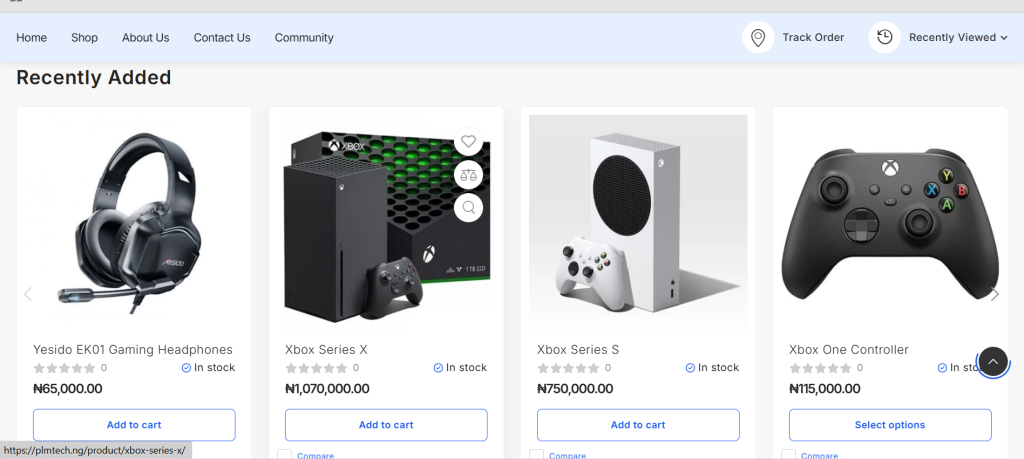Tick the Compare checkbox under Xbox Series X
Image resolution: width=1024 pixels, height=459 pixels.
tap(285, 455)
